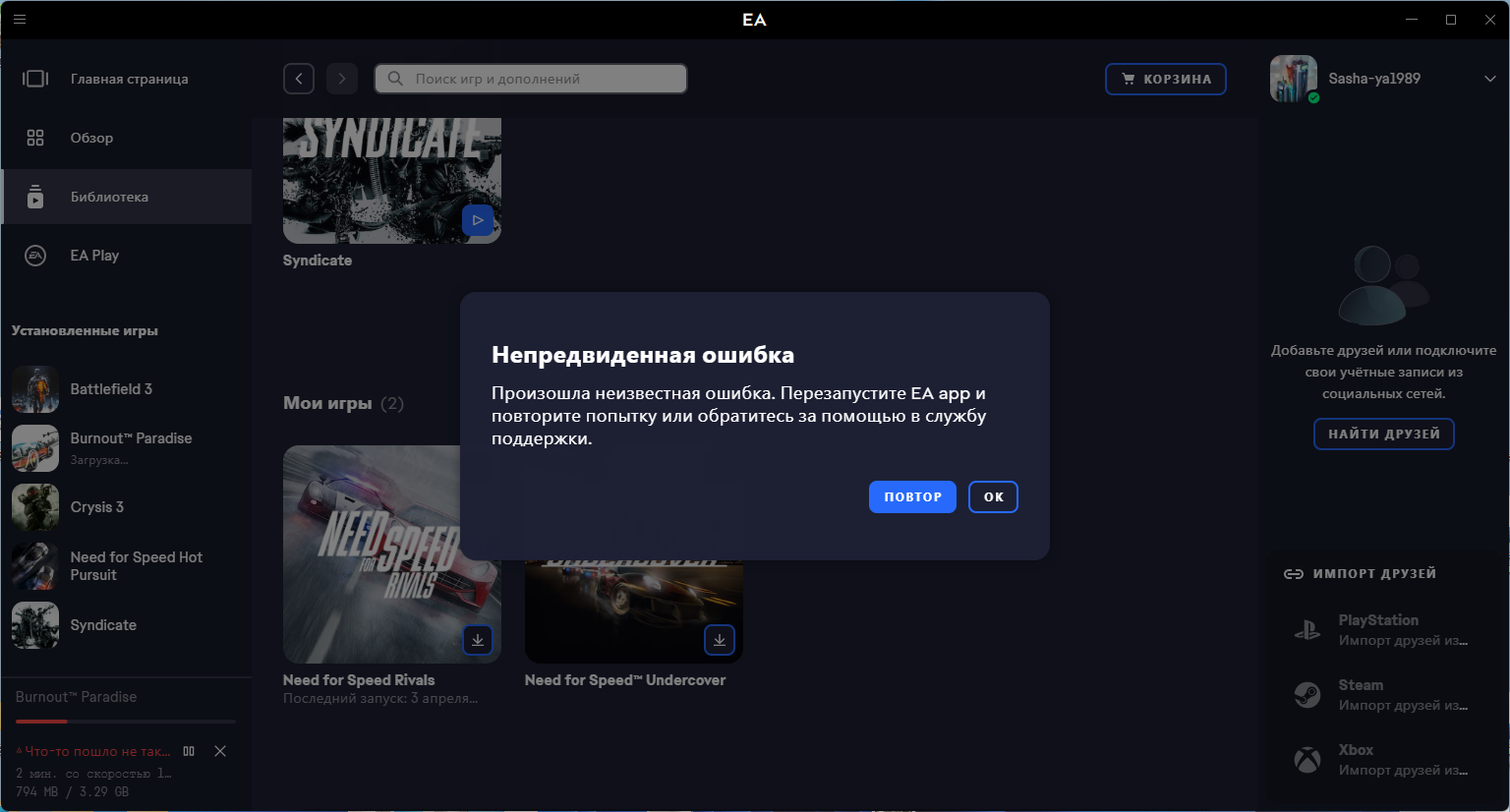Import friends from Steam
Image resolution: width=1510 pixels, height=812 pixels.
click(x=1384, y=695)
